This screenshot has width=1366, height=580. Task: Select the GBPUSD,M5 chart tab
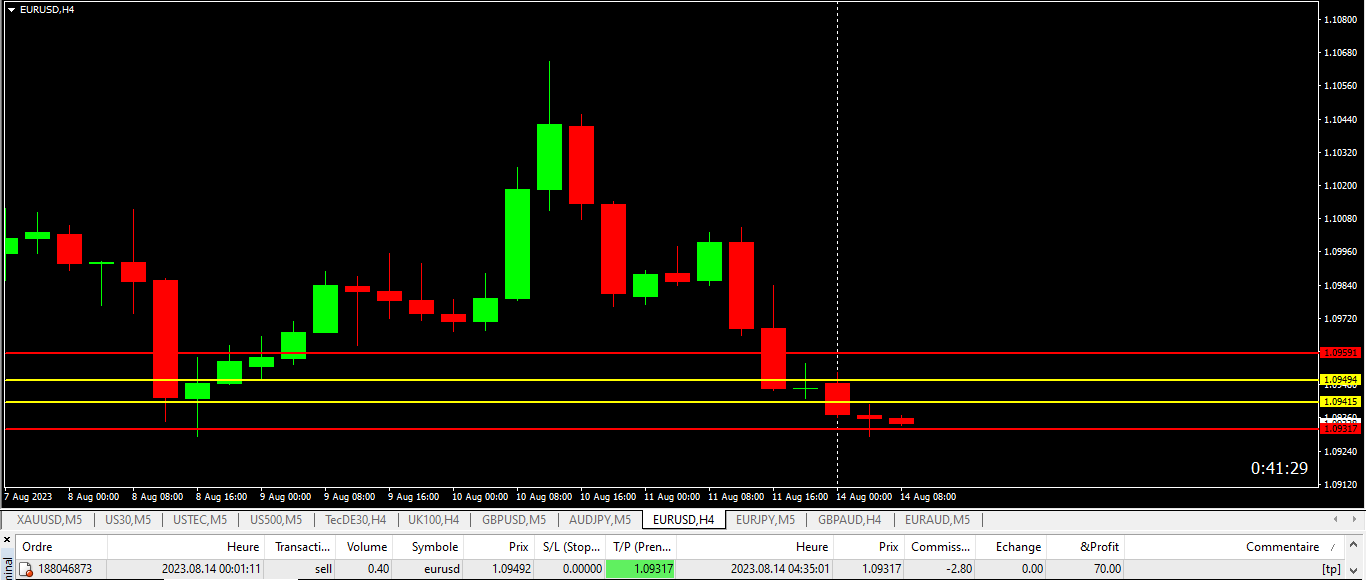(x=514, y=520)
